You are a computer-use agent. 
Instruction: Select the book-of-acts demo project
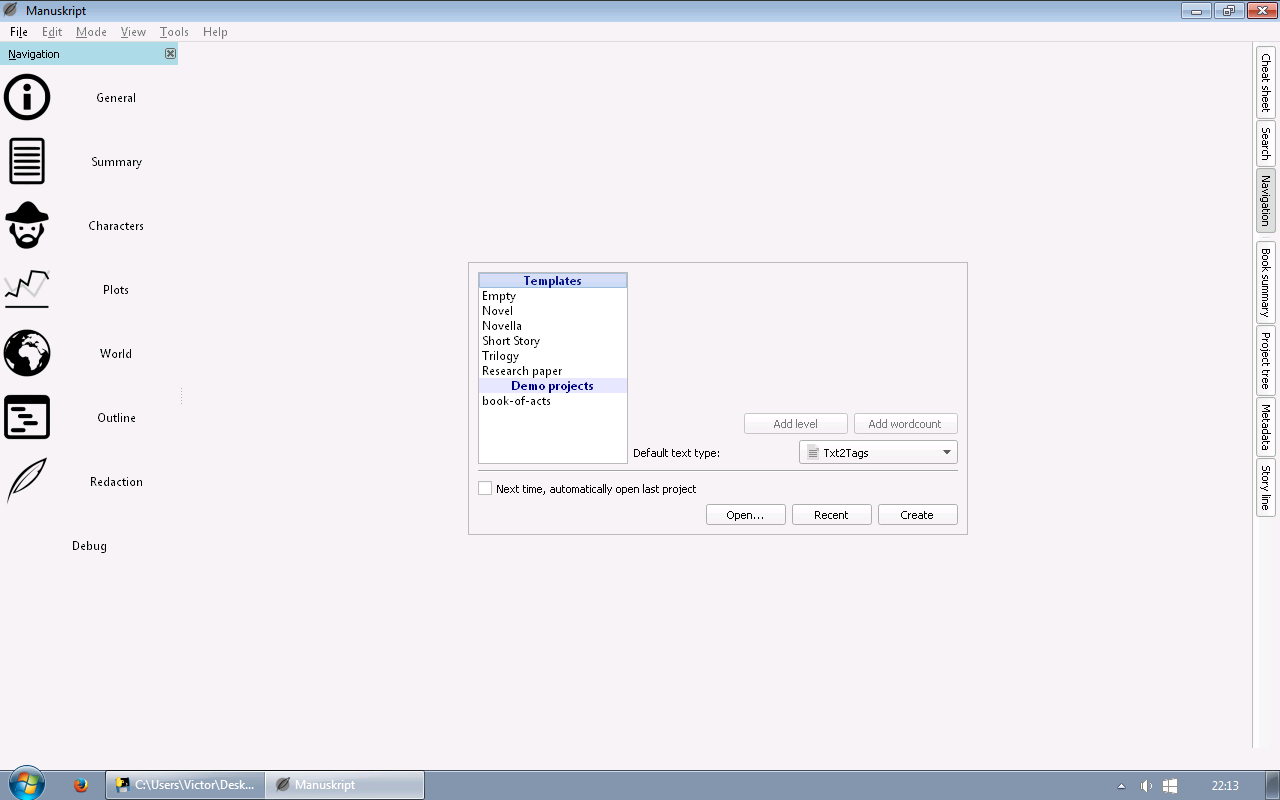click(x=553, y=401)
